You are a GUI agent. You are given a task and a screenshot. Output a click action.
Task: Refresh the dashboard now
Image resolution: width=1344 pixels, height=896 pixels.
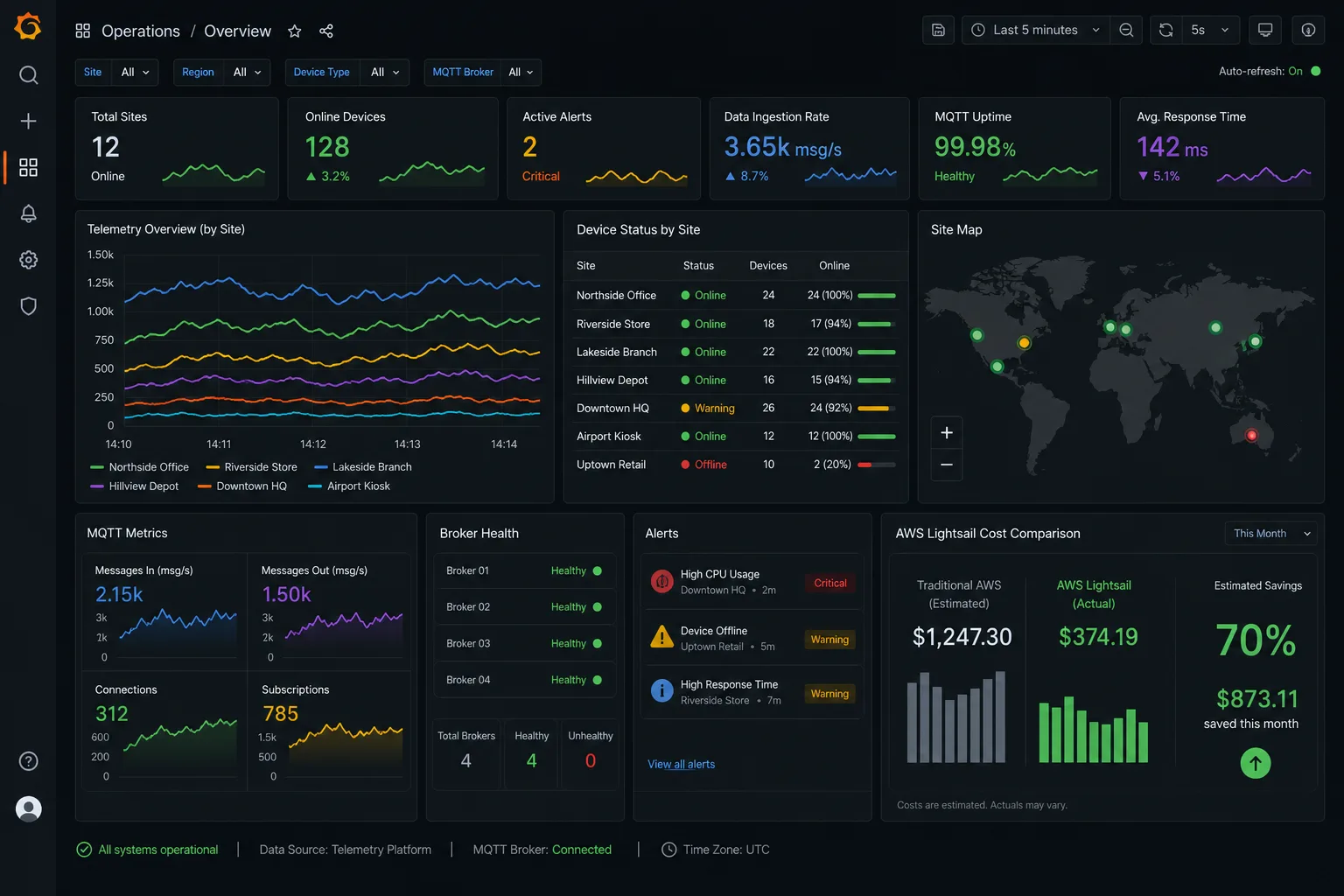1166,30
